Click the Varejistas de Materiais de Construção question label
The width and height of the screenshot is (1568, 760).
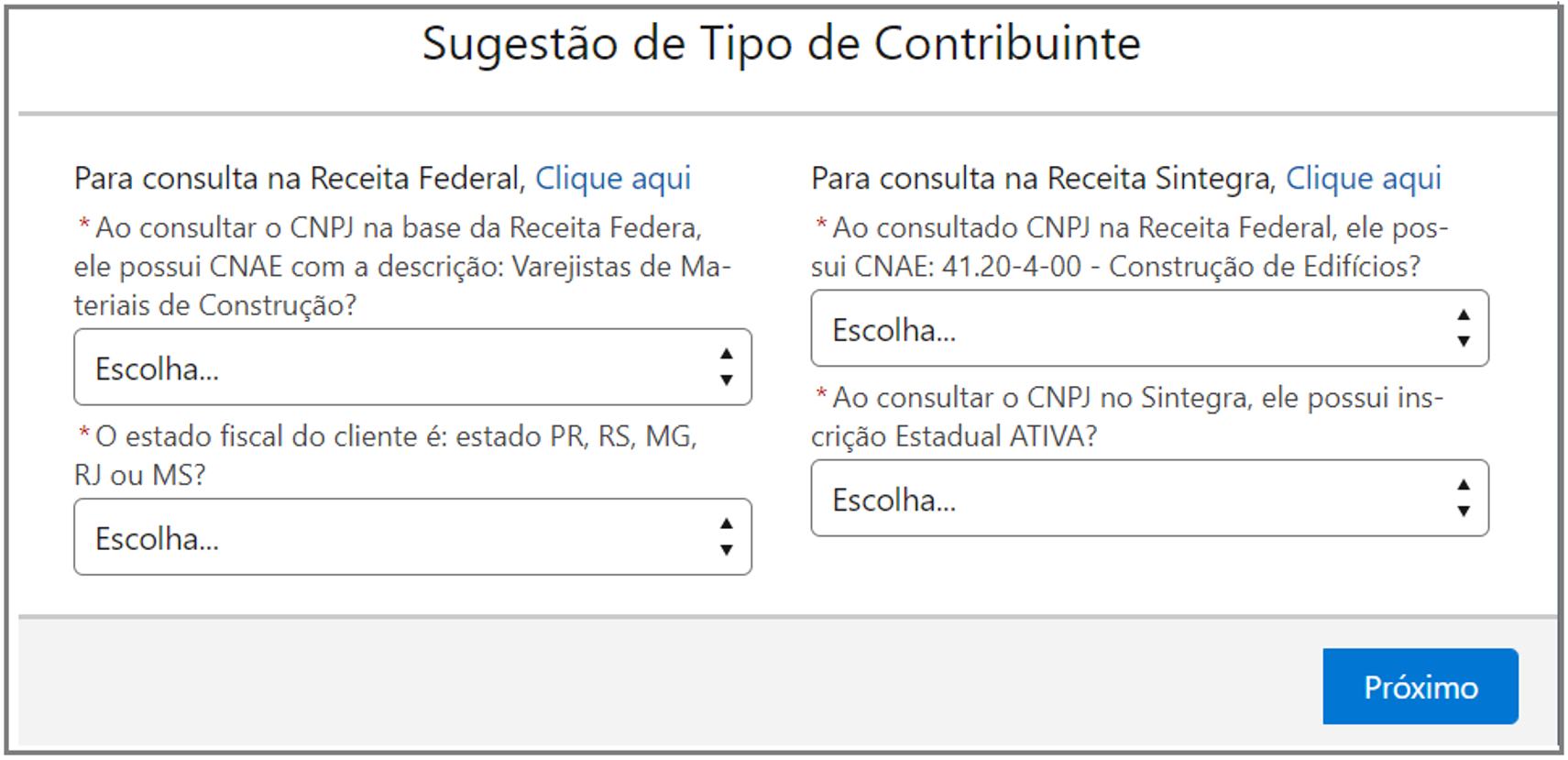point(401,266)
